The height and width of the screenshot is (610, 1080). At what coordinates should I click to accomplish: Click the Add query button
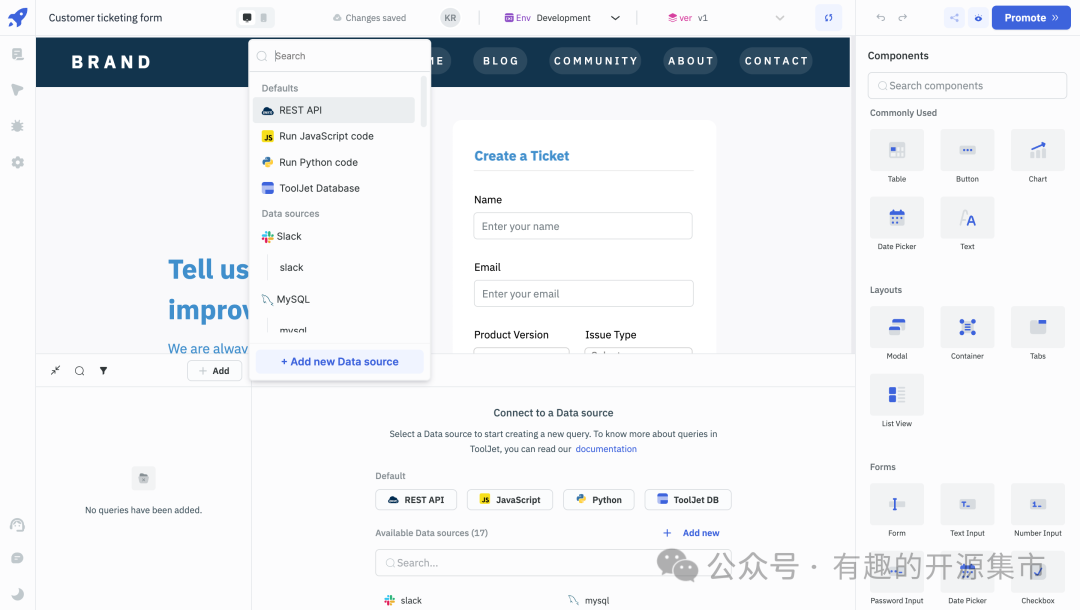point(214,370)
